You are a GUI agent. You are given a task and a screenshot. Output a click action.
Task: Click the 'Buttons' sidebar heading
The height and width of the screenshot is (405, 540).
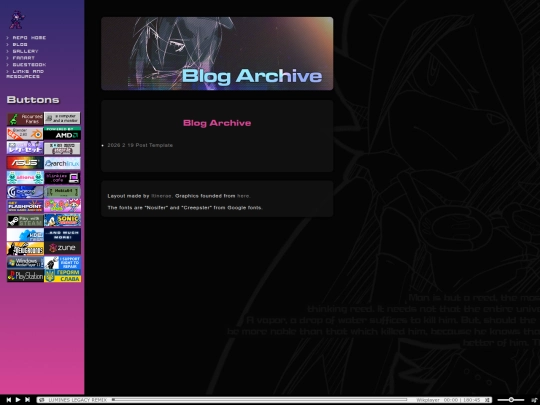tap(33, 100)
